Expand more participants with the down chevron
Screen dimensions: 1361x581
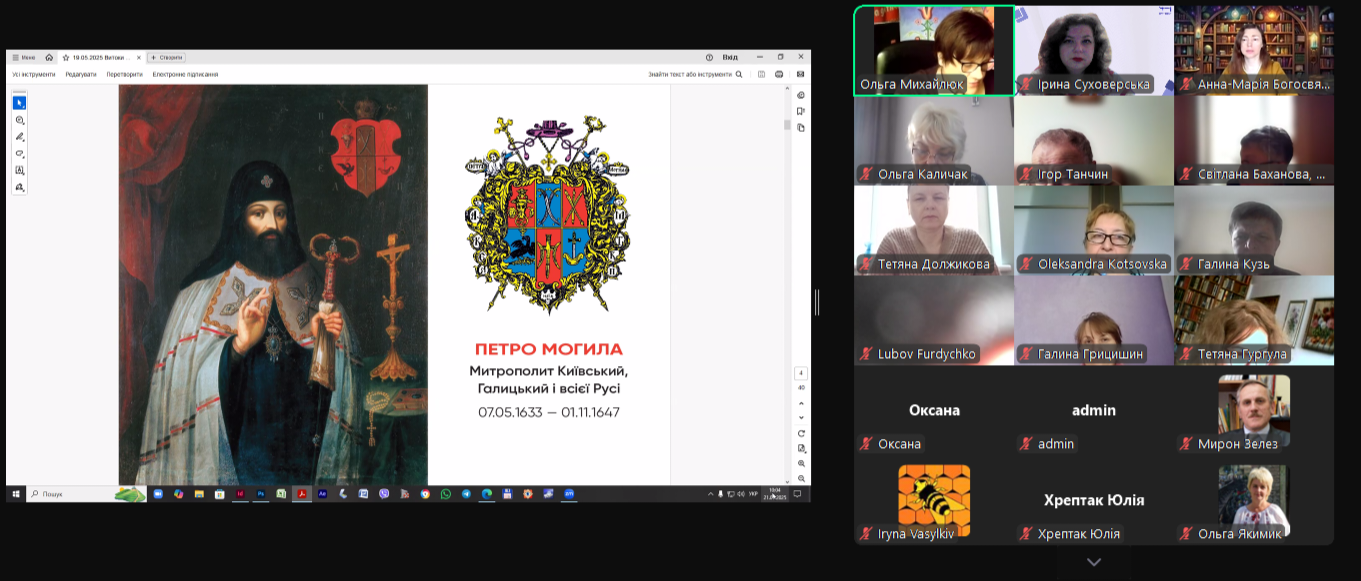(1093, 563)
